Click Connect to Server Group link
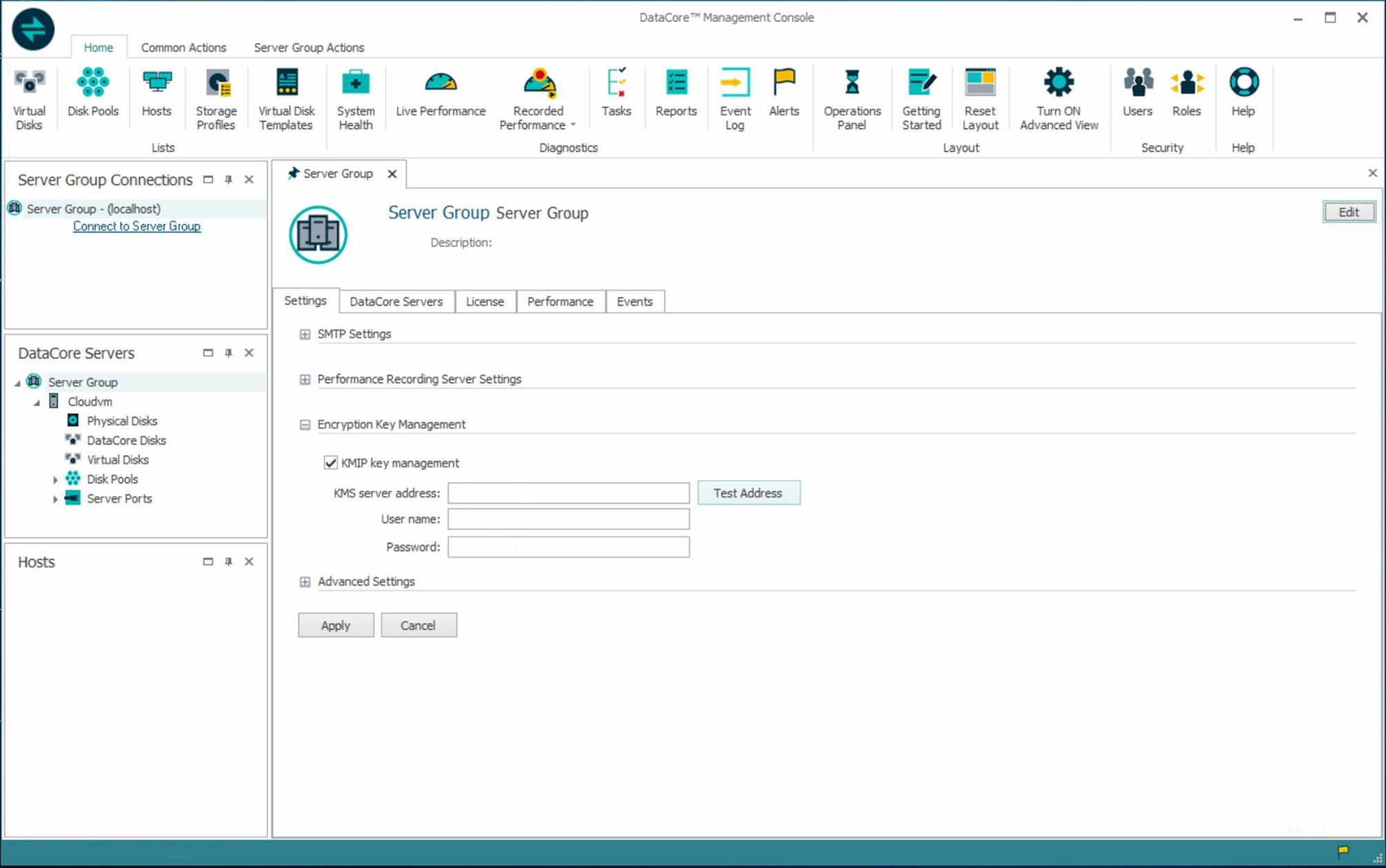 click(x=136, y=227)
